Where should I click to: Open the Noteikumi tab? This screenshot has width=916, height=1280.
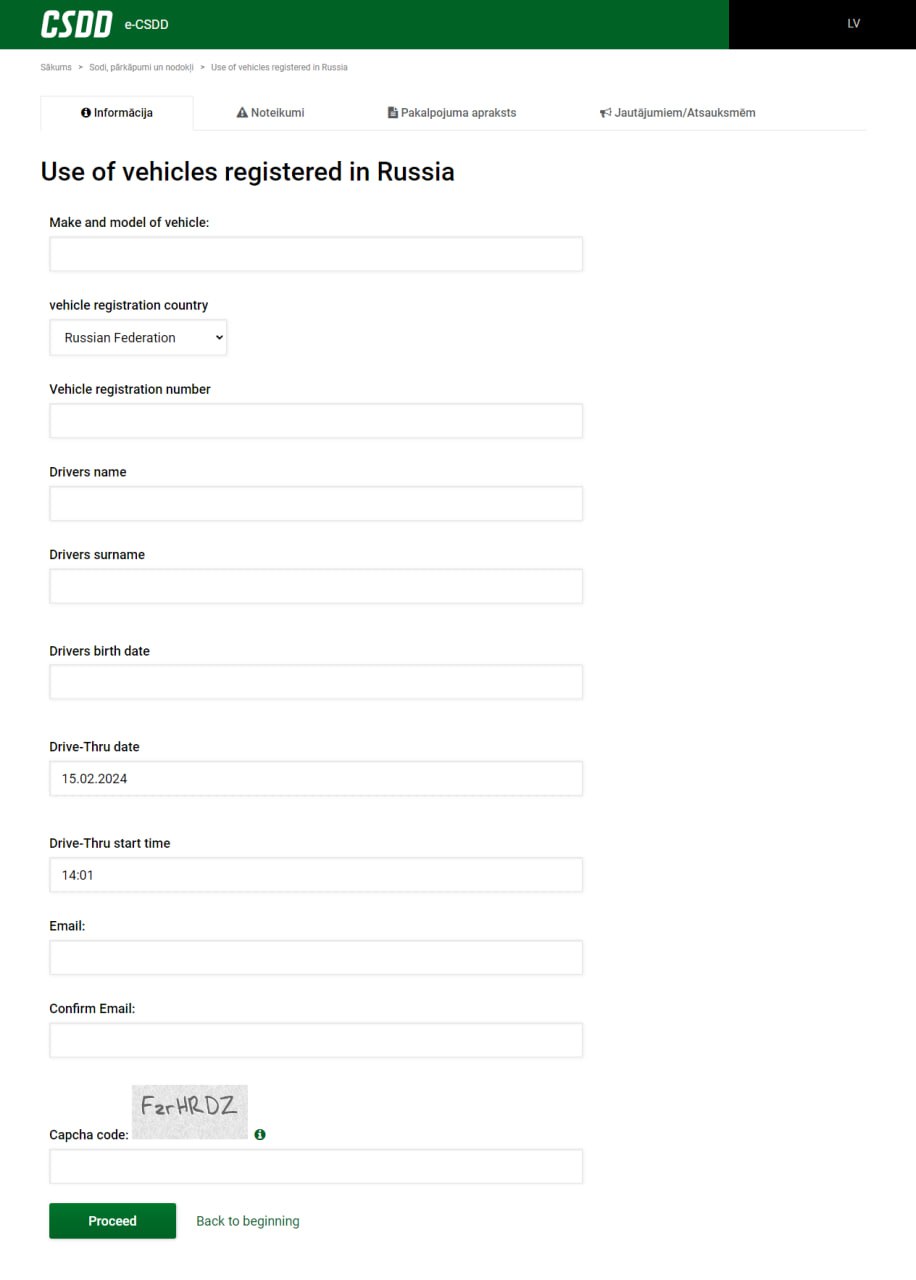pyautogui.click(x=270, y=113)
